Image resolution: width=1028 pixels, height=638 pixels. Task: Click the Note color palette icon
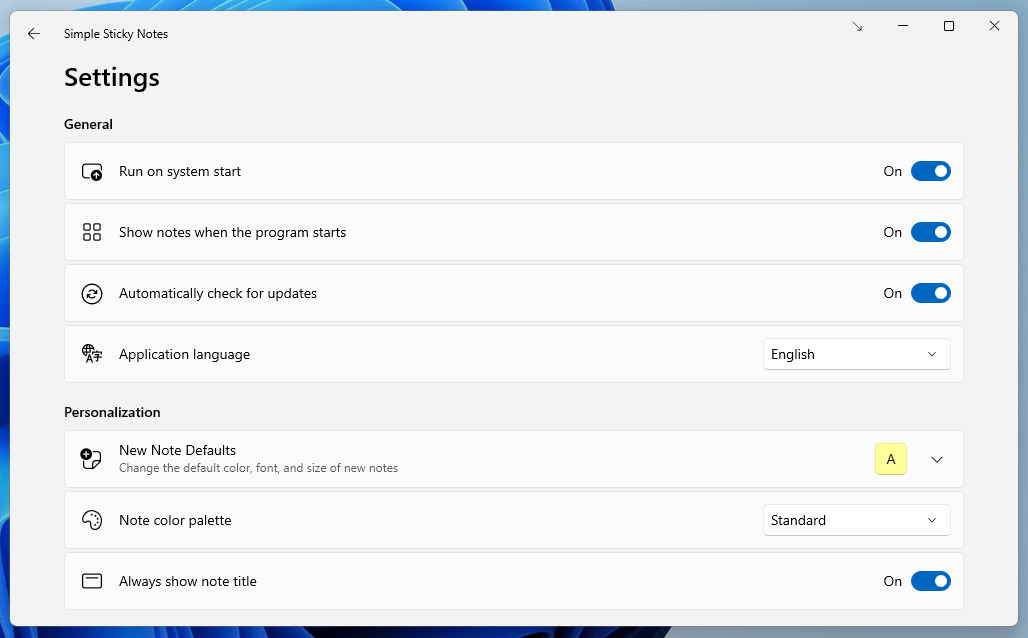[92, 521]
